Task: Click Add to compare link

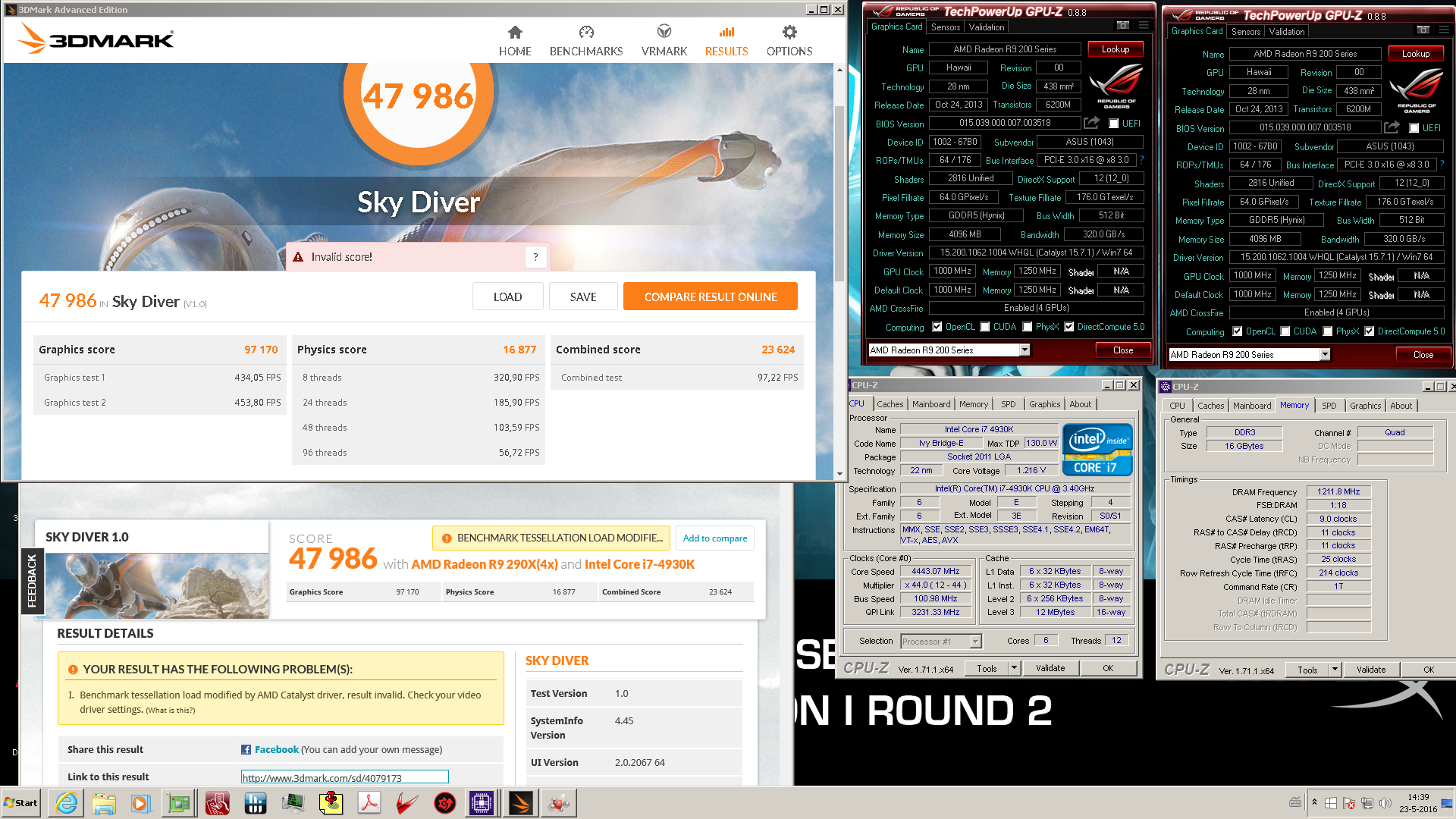Action: pos(714,538)
